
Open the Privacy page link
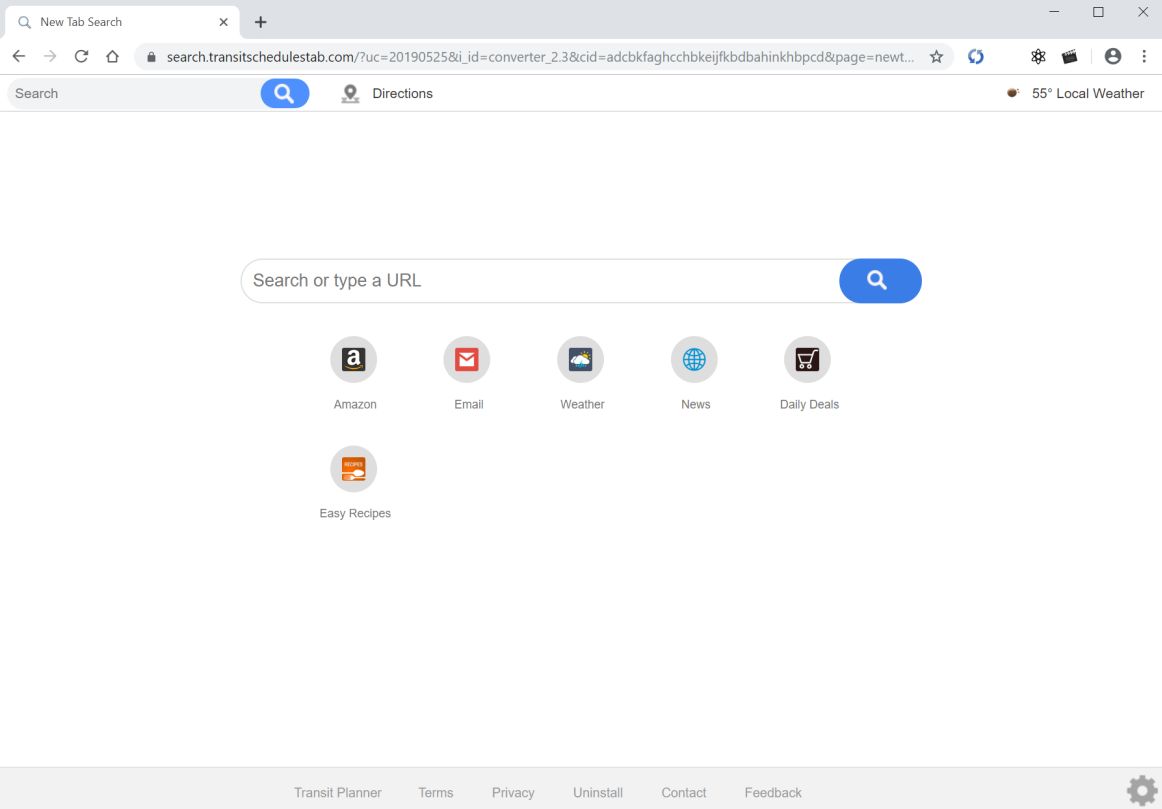point(513,792)
